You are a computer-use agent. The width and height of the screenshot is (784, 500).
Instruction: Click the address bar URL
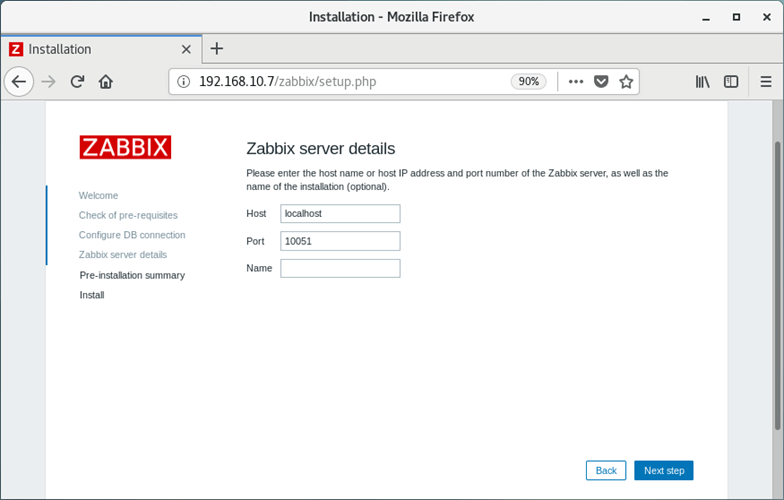tap(288, 82)
